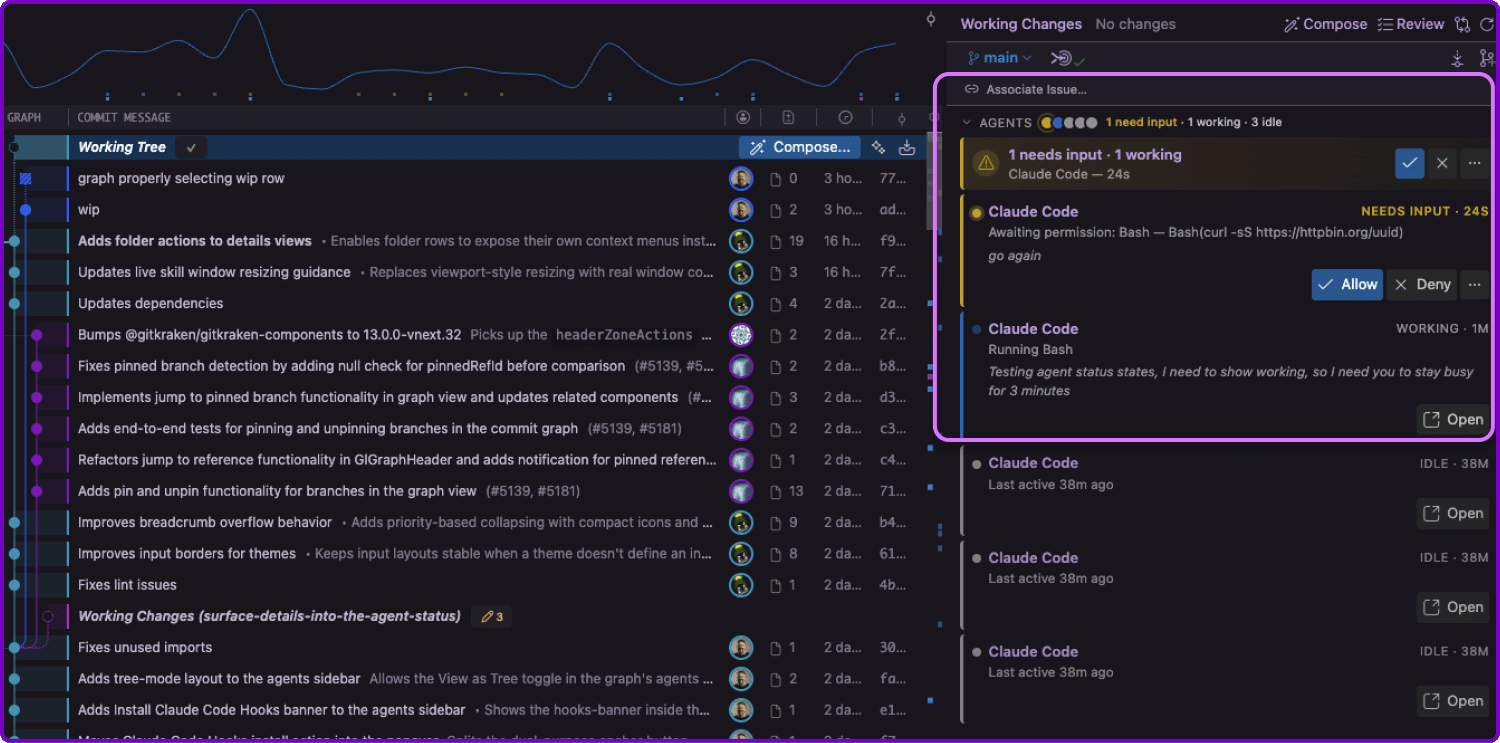Toggle the checkmark badge beside Working Tree
Viewport: 1500px width, 743px height.
click(190, 147)
